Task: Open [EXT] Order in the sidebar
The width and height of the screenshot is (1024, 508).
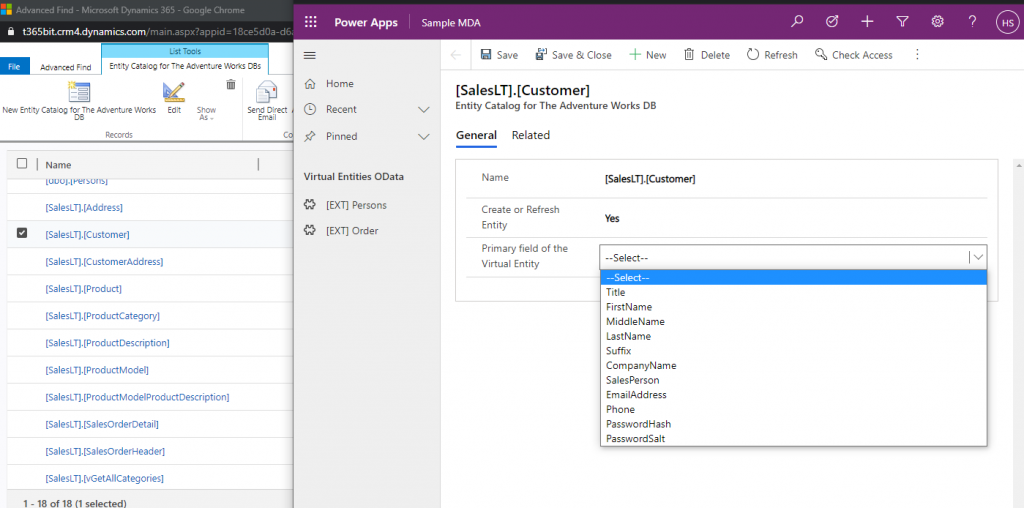Action: point(352,230)
